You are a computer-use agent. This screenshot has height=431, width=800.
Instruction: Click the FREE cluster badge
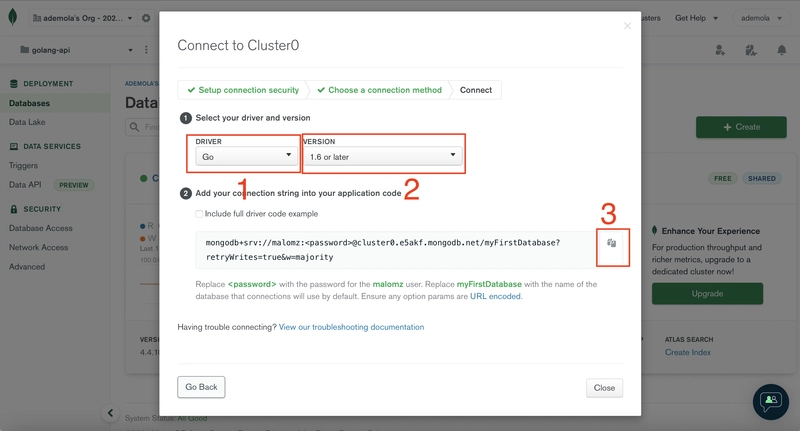[722, 179]
